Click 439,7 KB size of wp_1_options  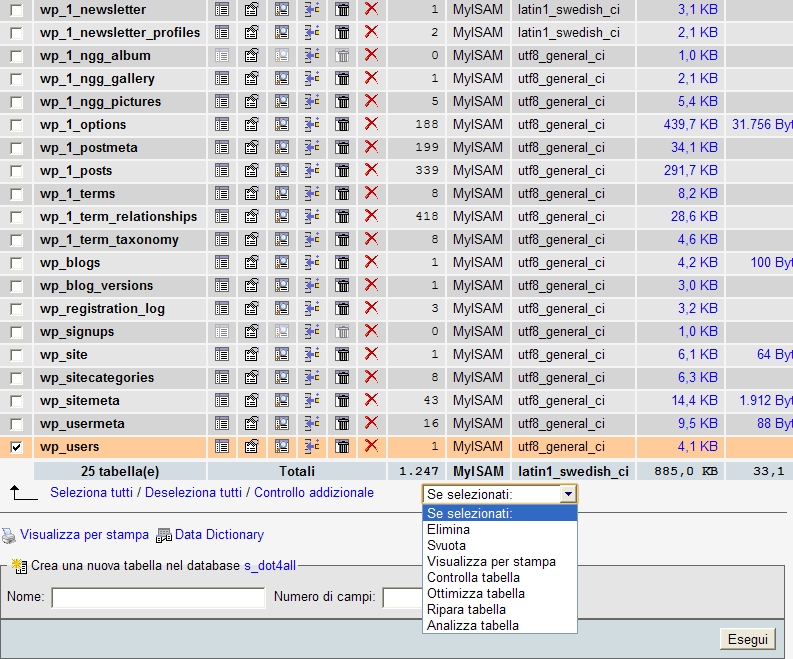click(x=690, y=124)
